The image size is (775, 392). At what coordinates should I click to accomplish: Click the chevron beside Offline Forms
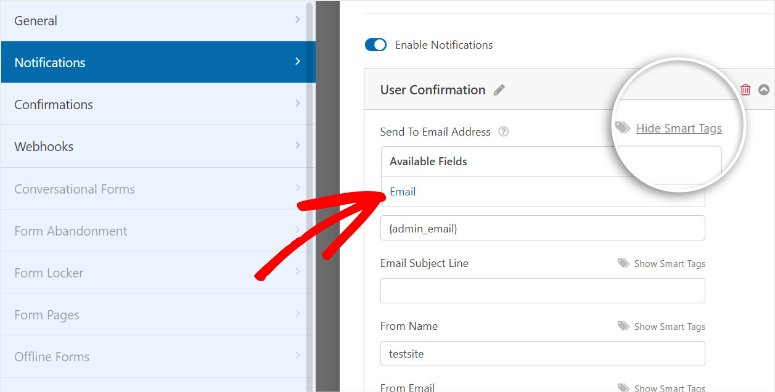coord(298,355)
